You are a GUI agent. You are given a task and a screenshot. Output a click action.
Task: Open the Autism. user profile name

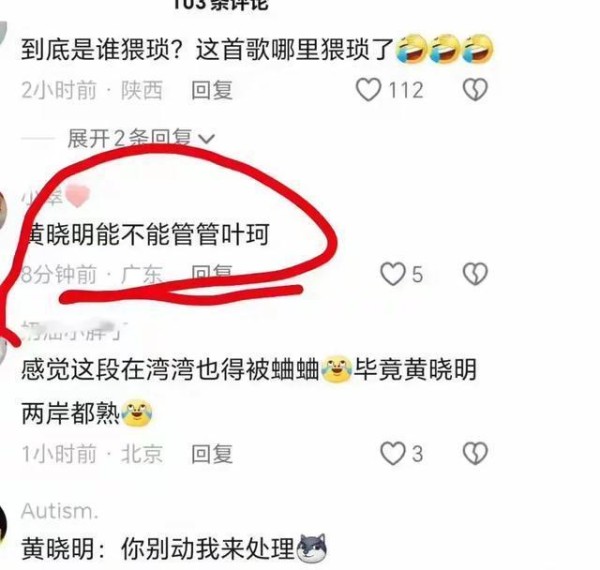point(60,511)
